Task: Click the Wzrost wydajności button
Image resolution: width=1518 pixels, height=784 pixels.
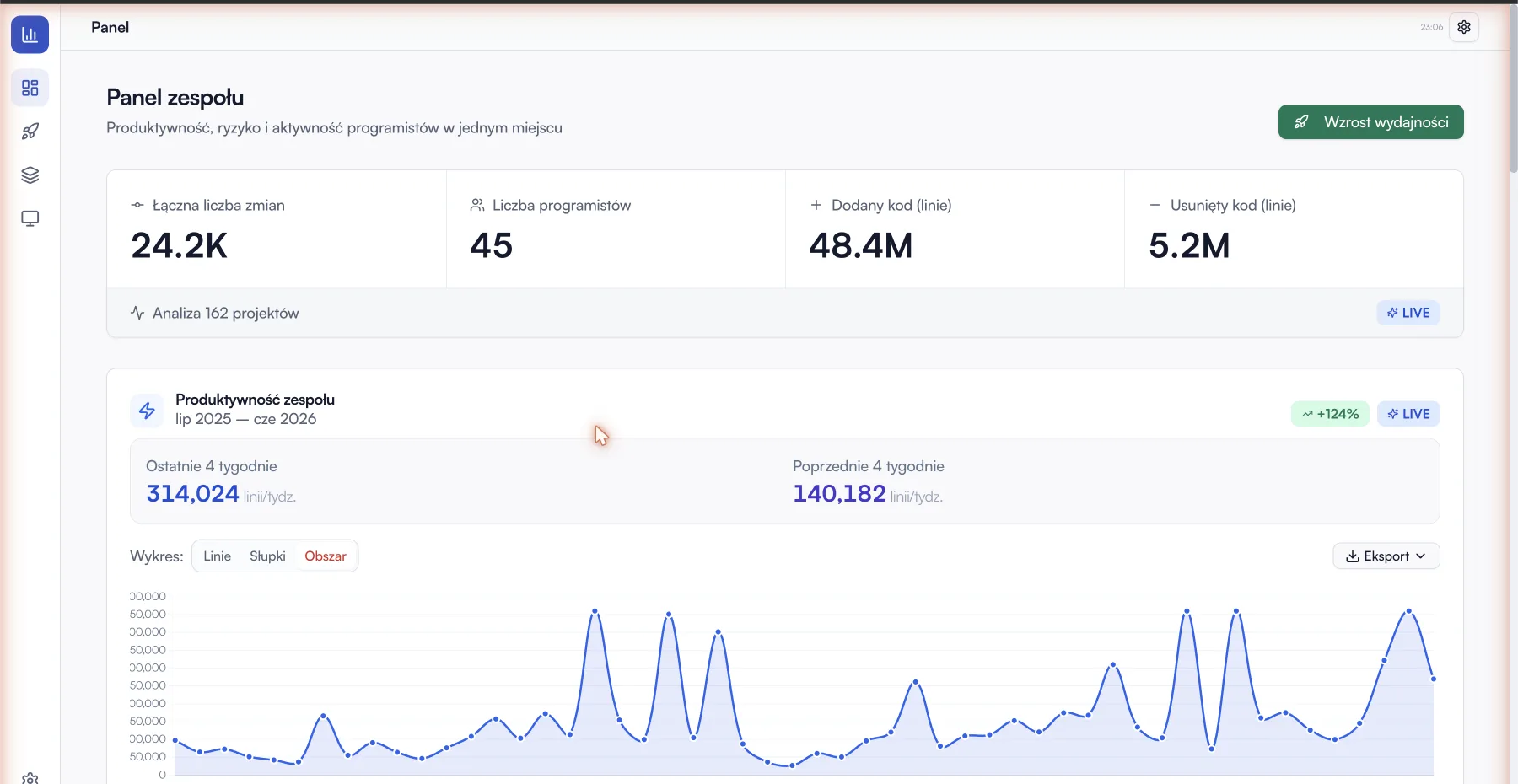Action: [x=1371, y=122]
